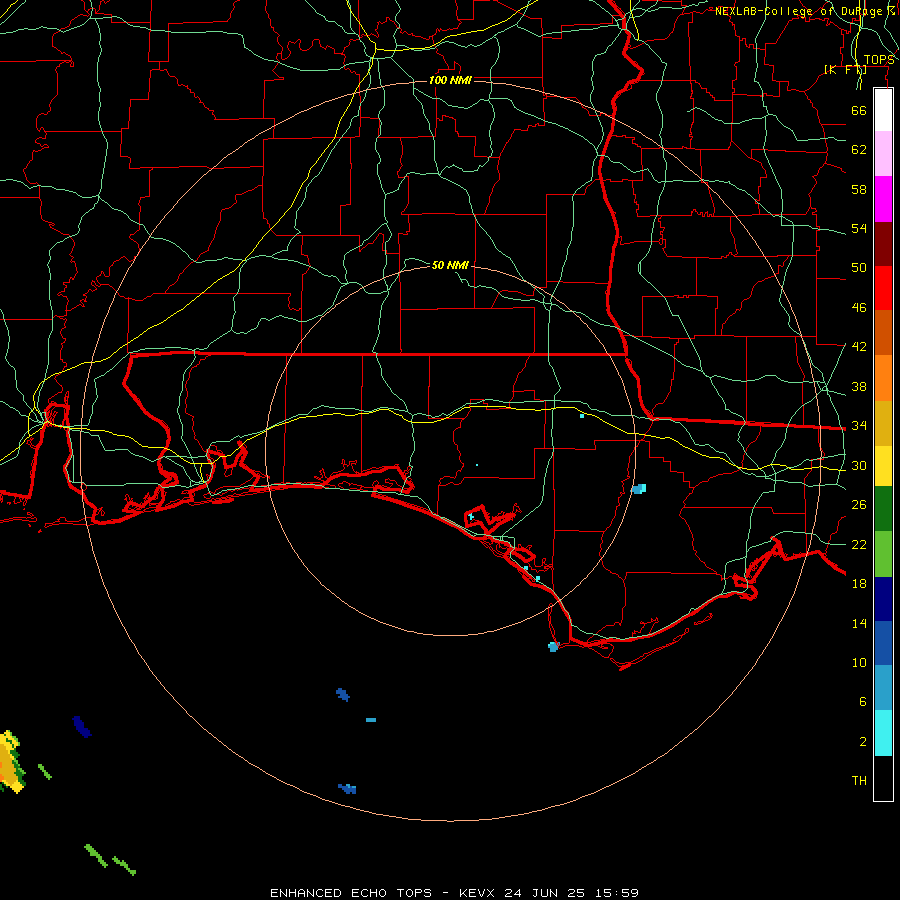Image resolution: width=900 pixels, height=900 pixels.
Task: Pick the navy blue legend band
Action: click(x=883, y=599)
